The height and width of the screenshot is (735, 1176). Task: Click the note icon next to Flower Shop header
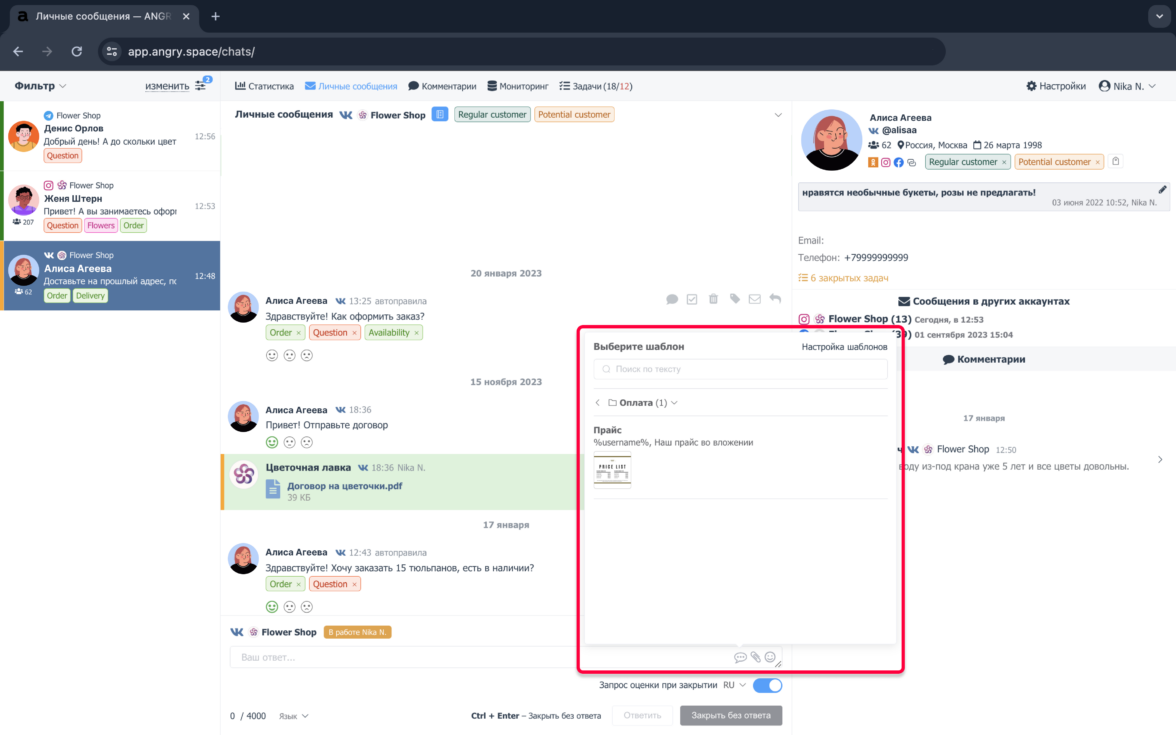click(440, 115)
